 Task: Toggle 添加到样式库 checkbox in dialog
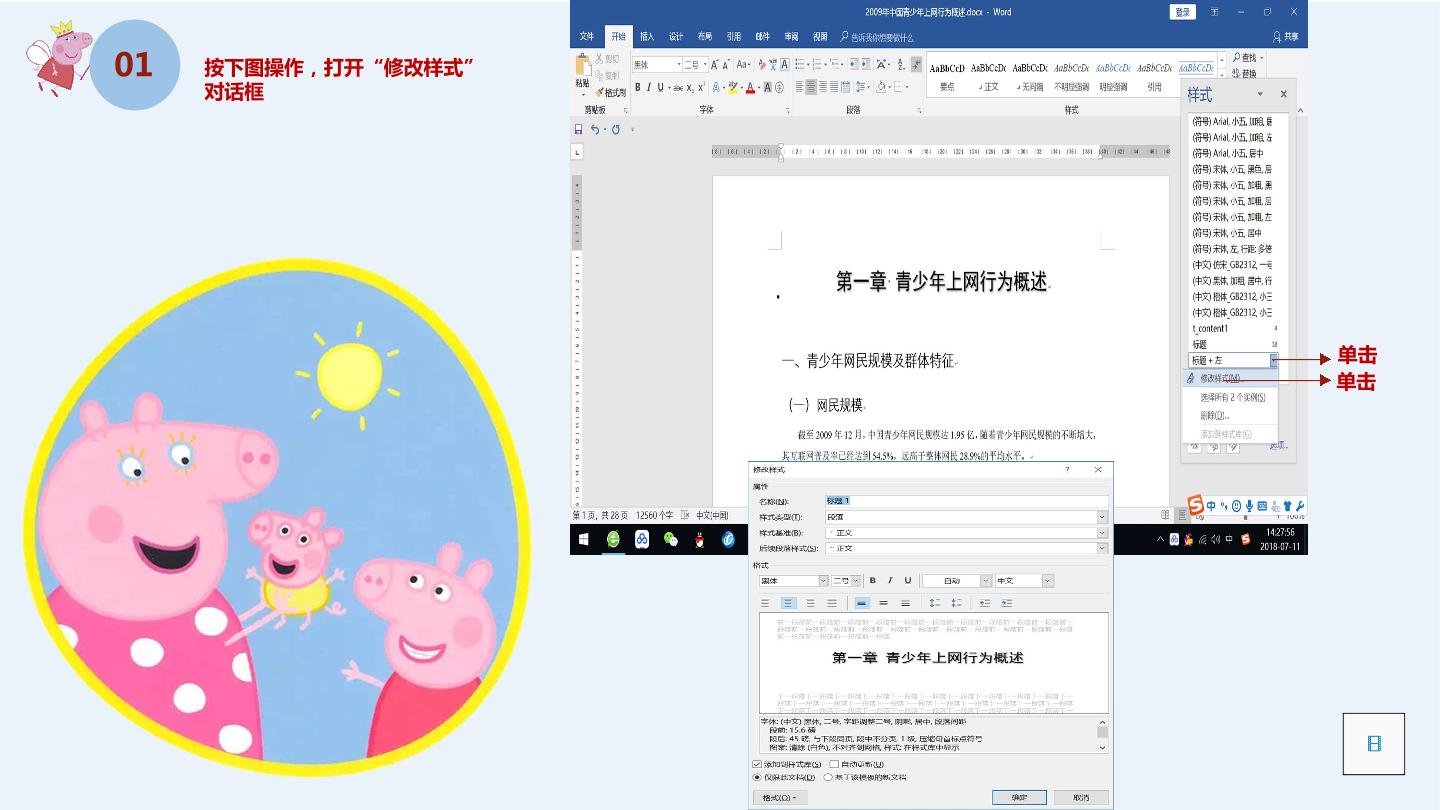[x=757, y=764]
